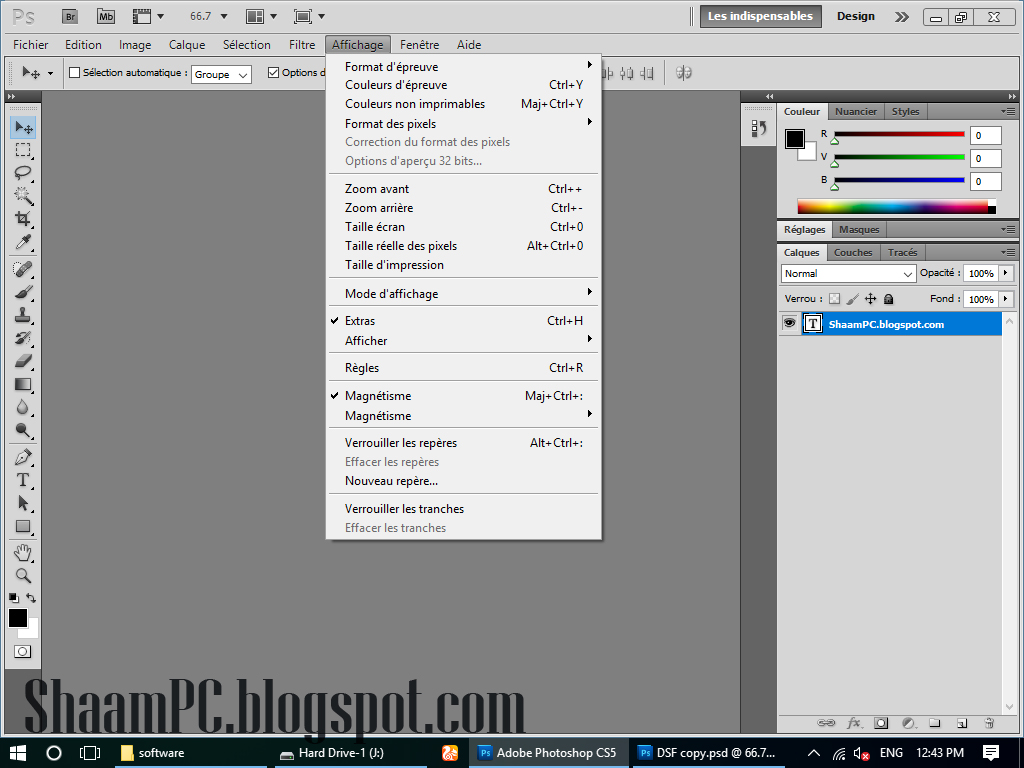Expand the Opacité value arrow
1024x768 pixels.
pos(1005,273)
